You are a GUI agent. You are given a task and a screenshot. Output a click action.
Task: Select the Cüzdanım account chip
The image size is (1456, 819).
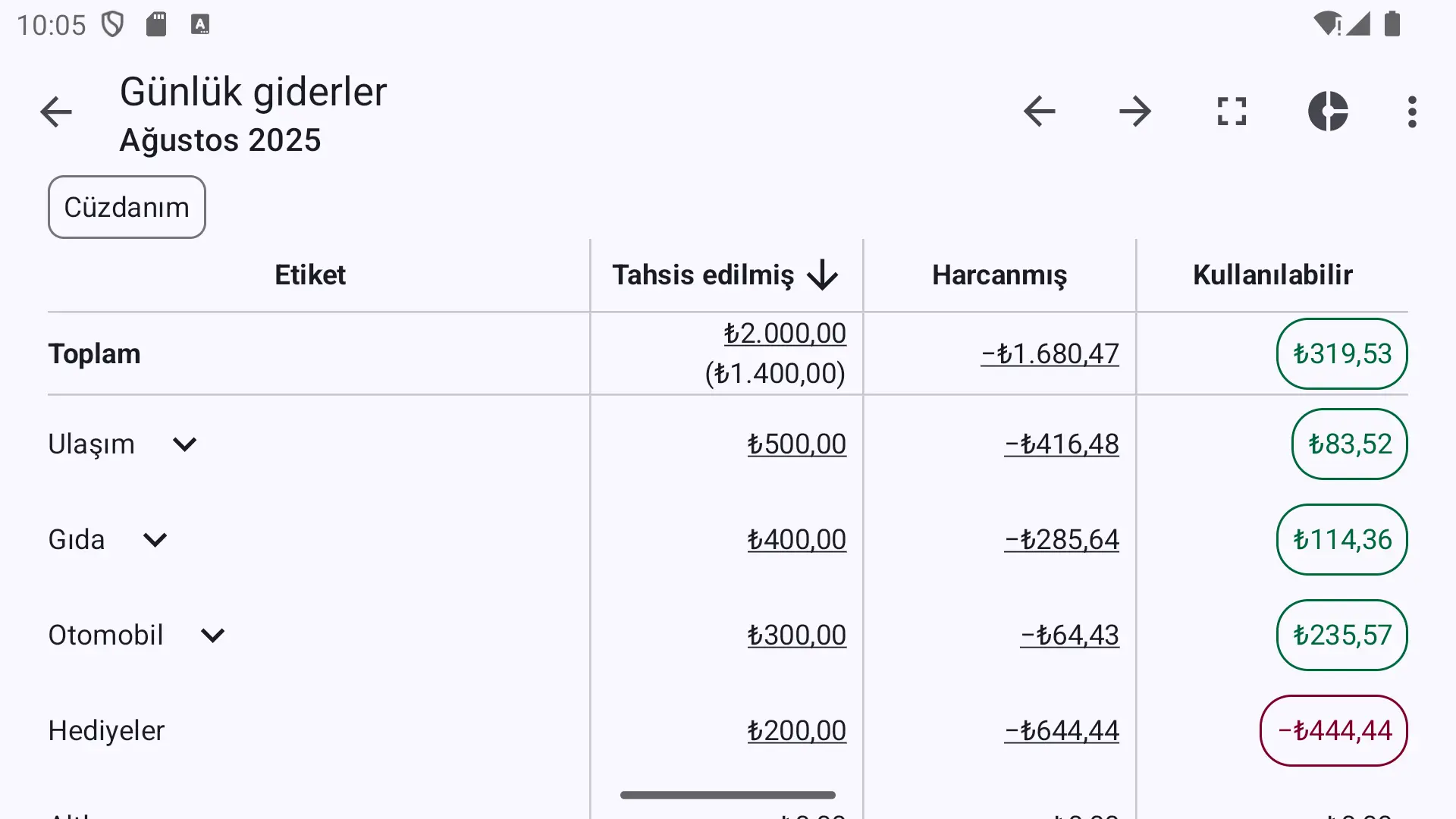pyautogui.click(x=127, y=207)
